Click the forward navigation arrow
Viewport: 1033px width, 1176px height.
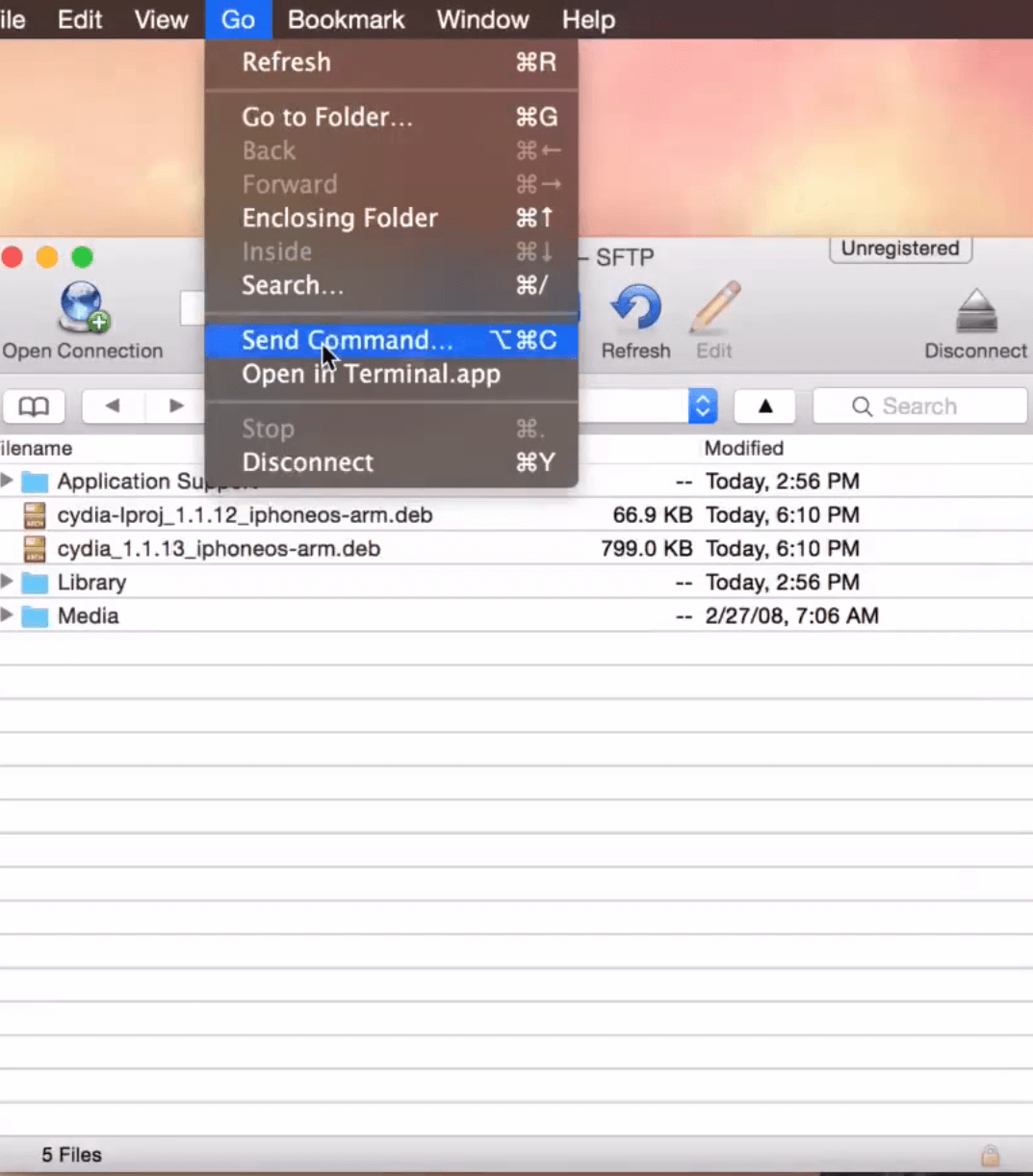click(176, 406)
